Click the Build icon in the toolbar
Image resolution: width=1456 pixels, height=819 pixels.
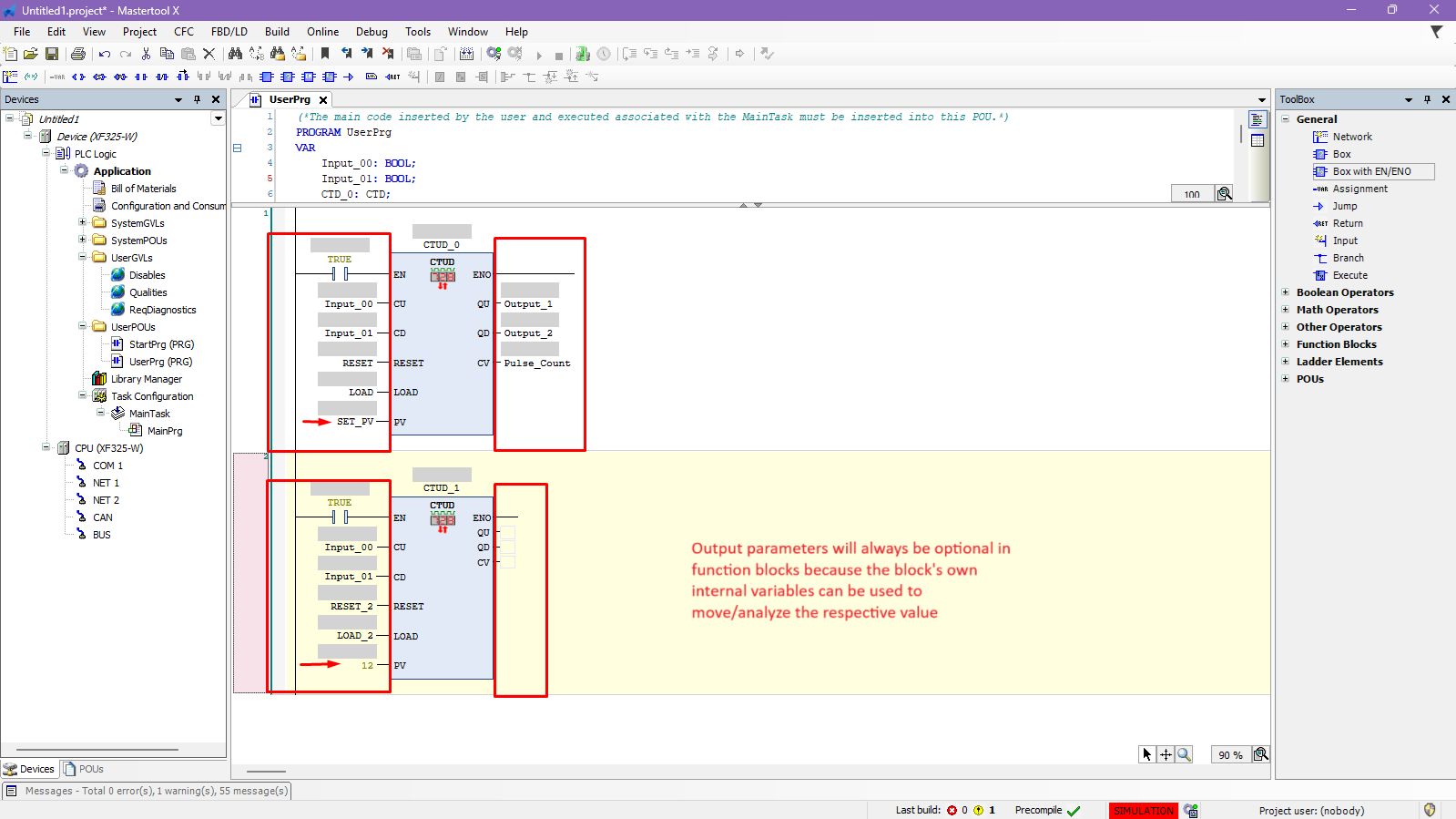[x=466, y=55]
